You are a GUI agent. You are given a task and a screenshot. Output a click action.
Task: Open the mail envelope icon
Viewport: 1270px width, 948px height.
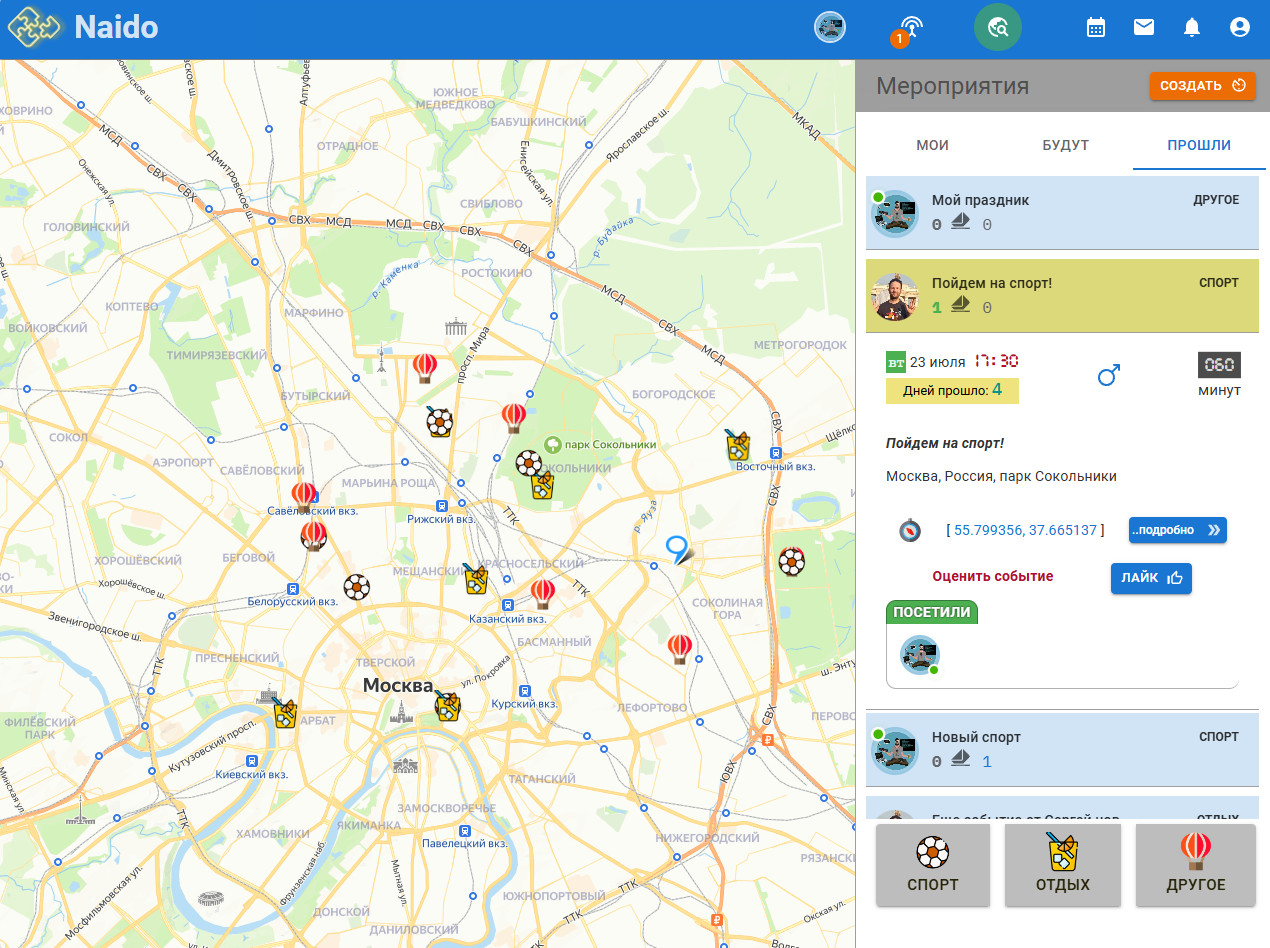coord(1144,27)
